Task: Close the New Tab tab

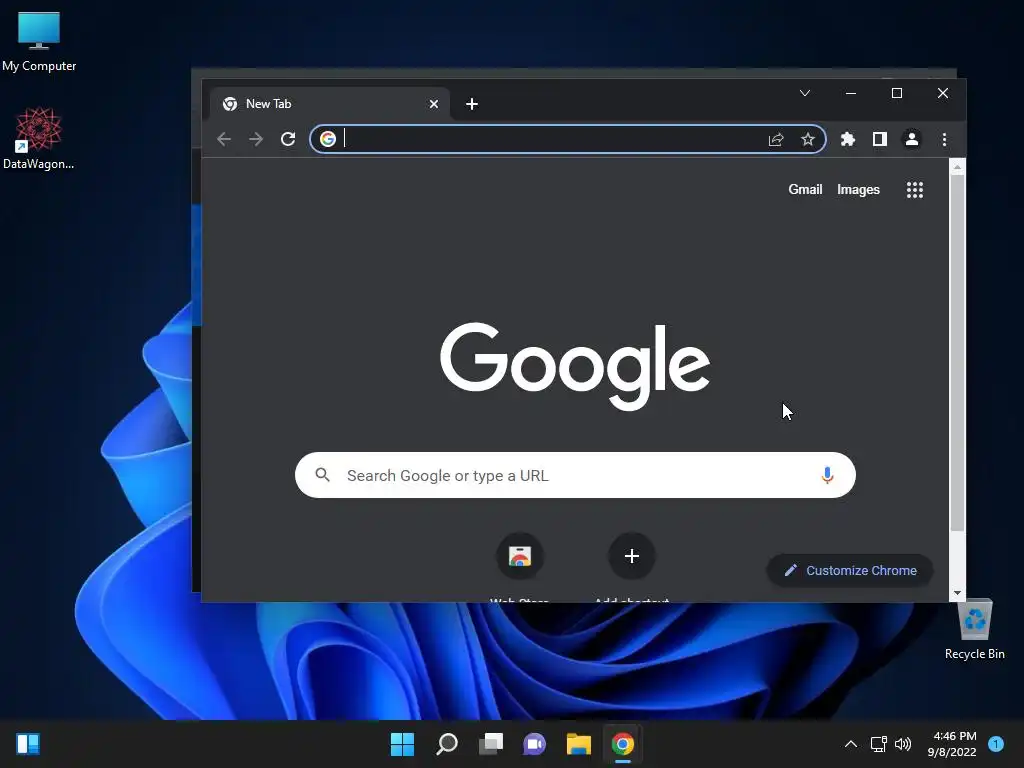Action: pyautogui.click(x=434, y=104)
